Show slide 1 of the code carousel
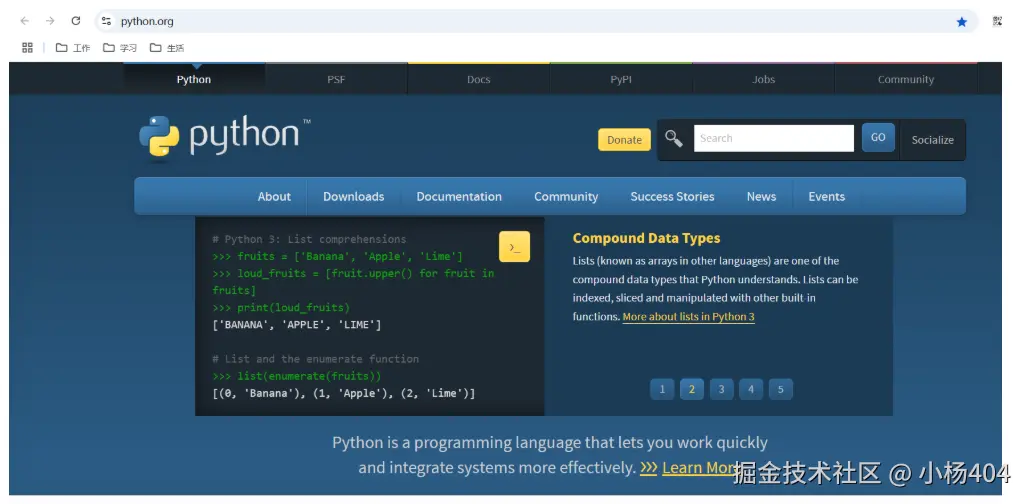Image resolution: width=1027 pixels, height=504 pixels. point(662,389)
